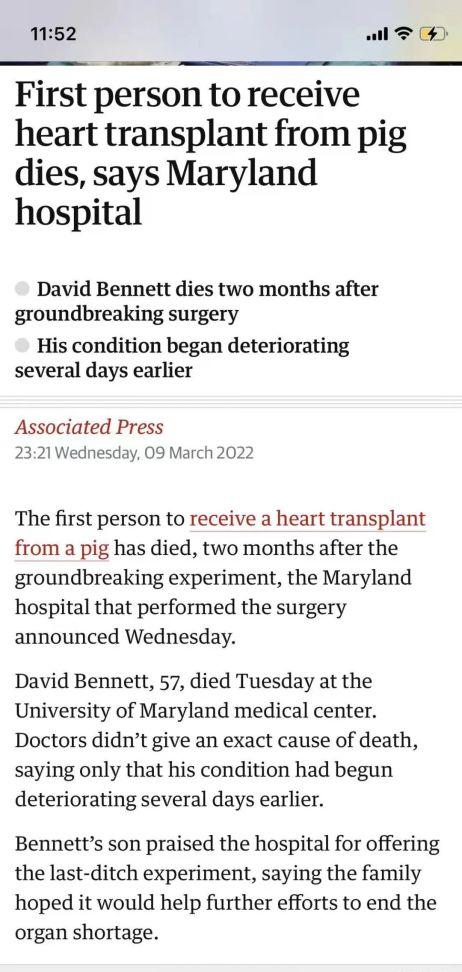Tap the 'organ shortage' closing text
Screen dimensions: 462x972
click(x=86, y=932)
